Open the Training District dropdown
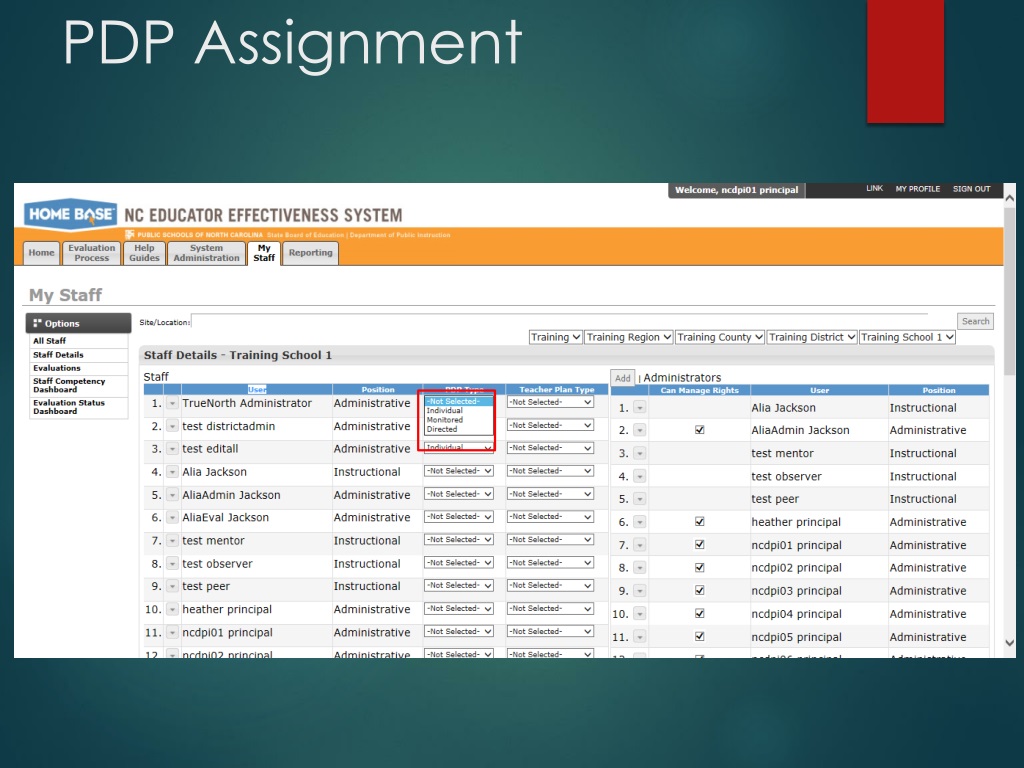 tap(812, 338)
